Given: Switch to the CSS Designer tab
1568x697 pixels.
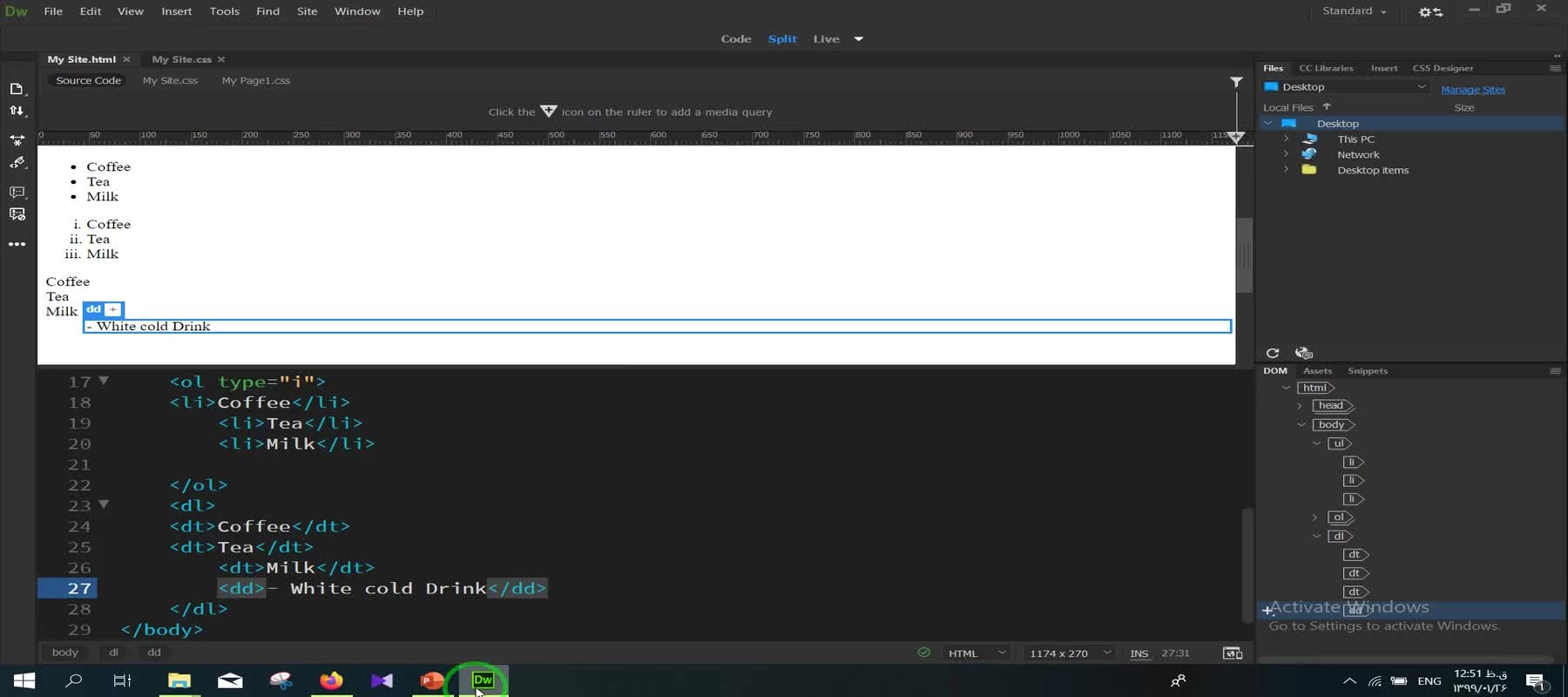Looking at the screenshot, I should tap(1443, 68).
